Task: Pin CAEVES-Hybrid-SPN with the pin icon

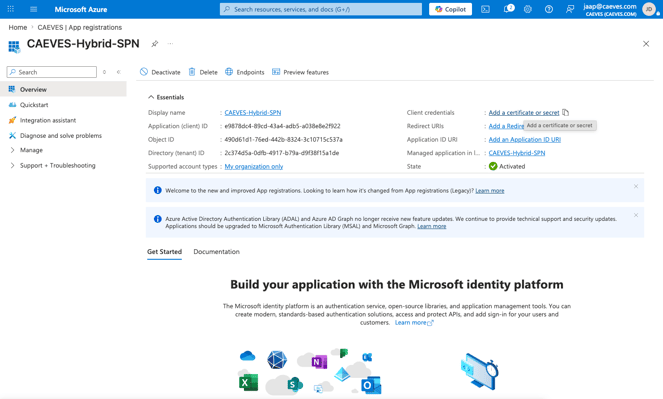Action: [x=155, y=44]
